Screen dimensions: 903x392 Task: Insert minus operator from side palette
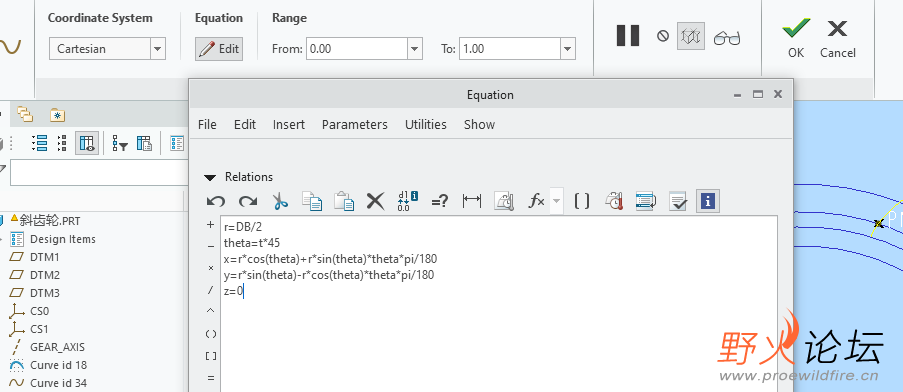pyautogui.click(x=210, y=246)
